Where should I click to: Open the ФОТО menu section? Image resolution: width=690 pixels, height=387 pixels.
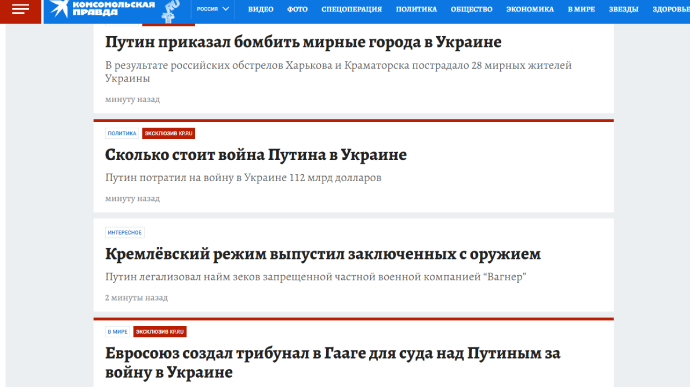[x=297, y=9]
